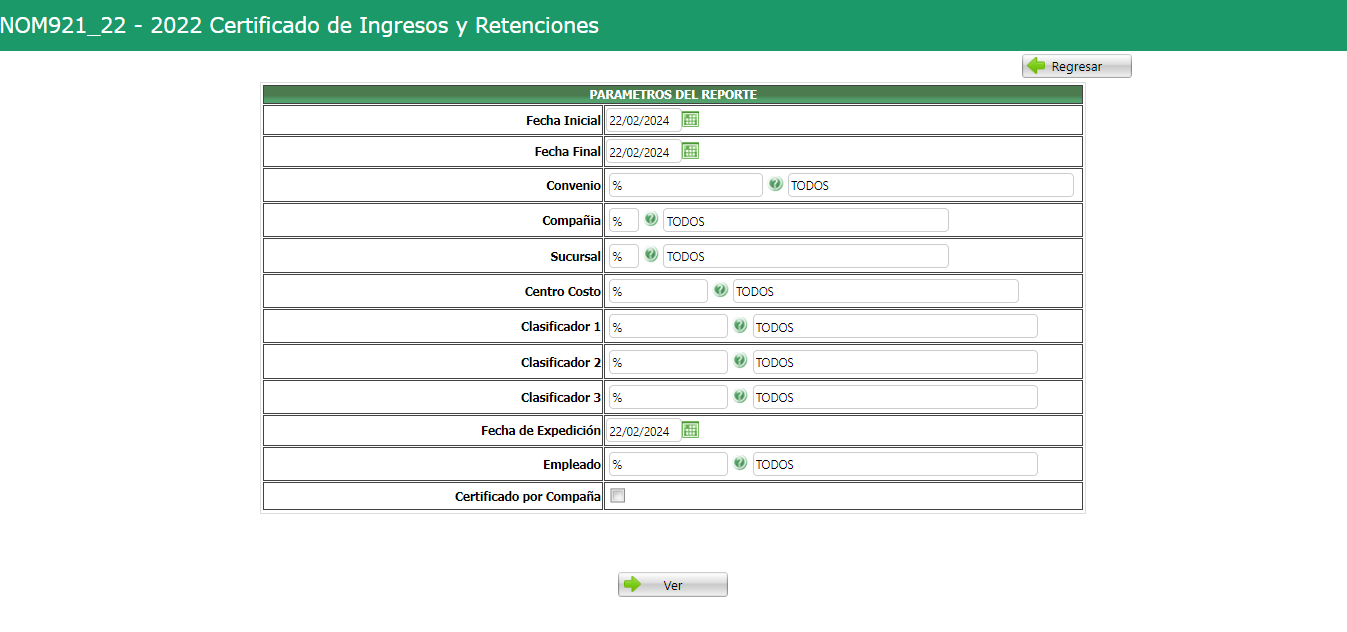Click the Empleado lookup help icon
The height and width of the screenshot is (632, 1347).
(x=740, y=463)
